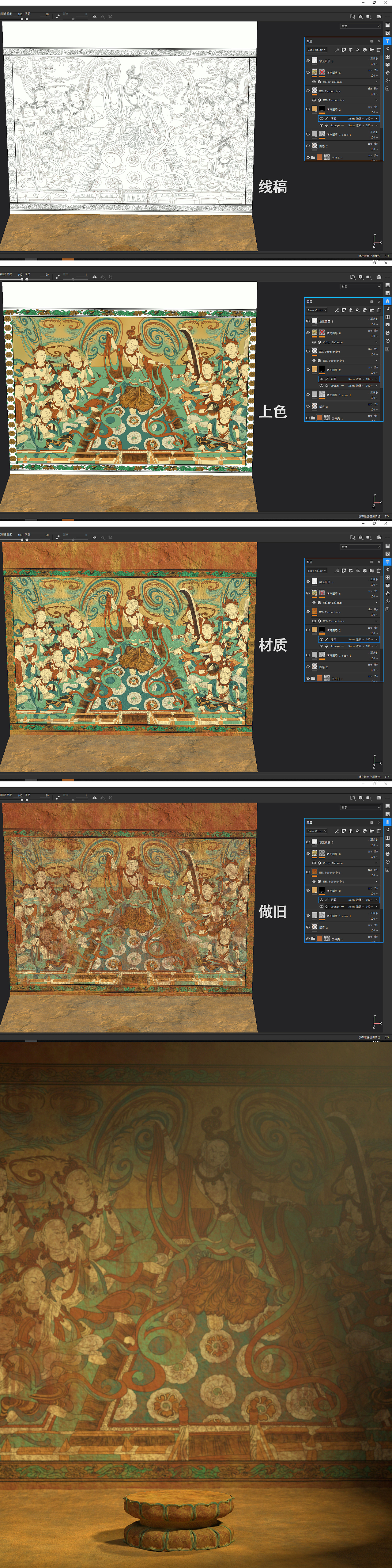Open 填充图层 5 opacity dropdown in 上色 screenshot

coord(374,324)
